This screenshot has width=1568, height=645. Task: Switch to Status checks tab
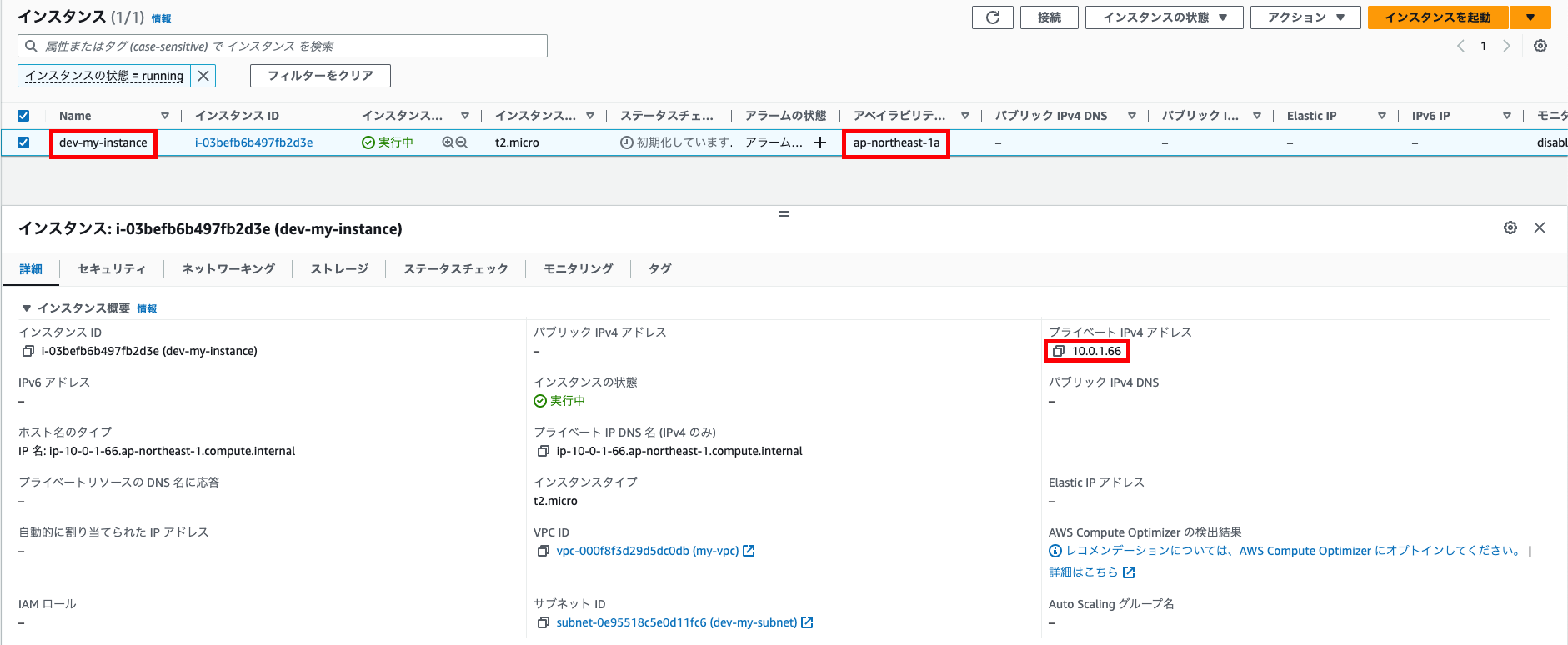(x=456, y=269)
